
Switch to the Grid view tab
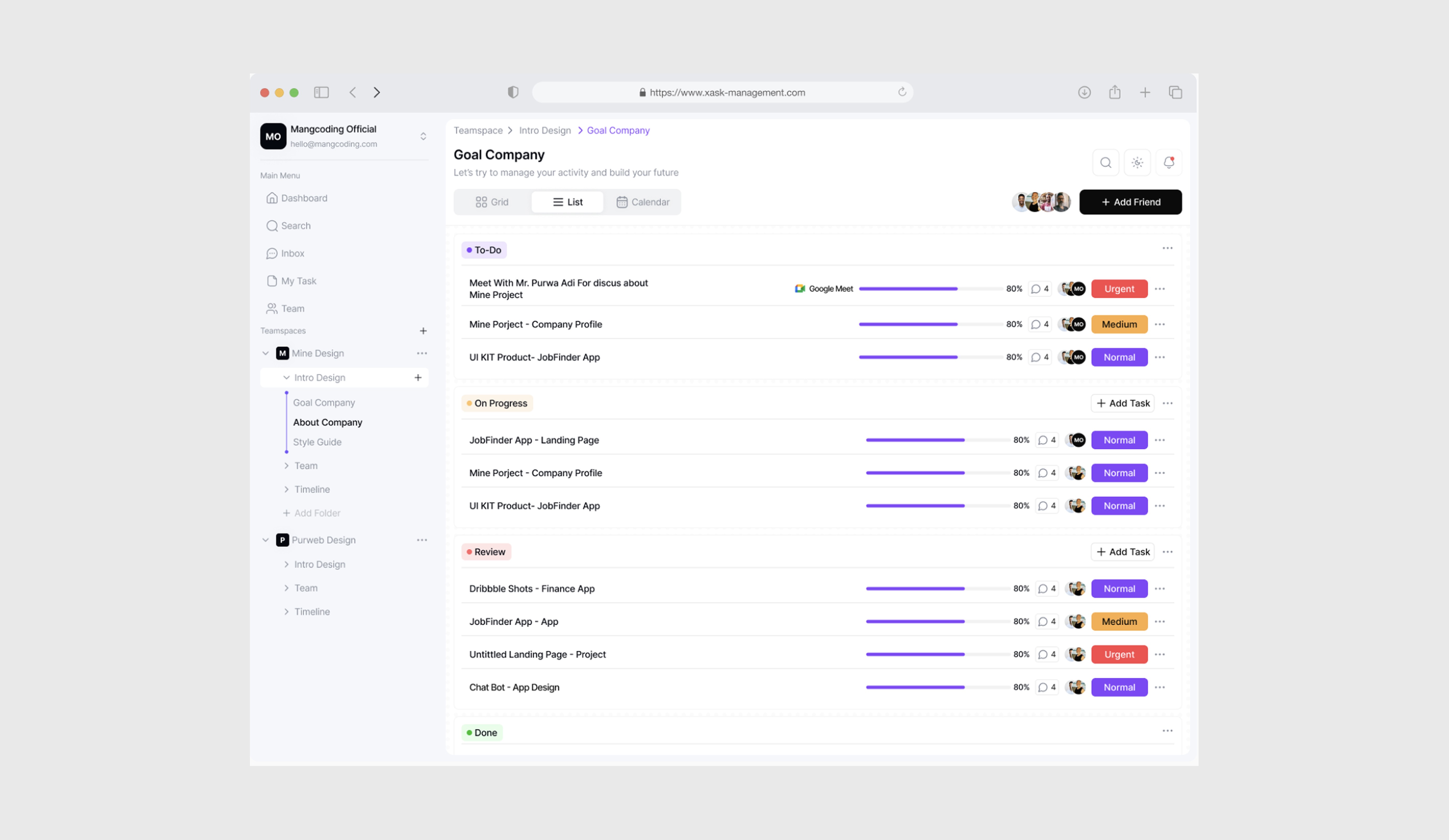click(x=492, y=202)
